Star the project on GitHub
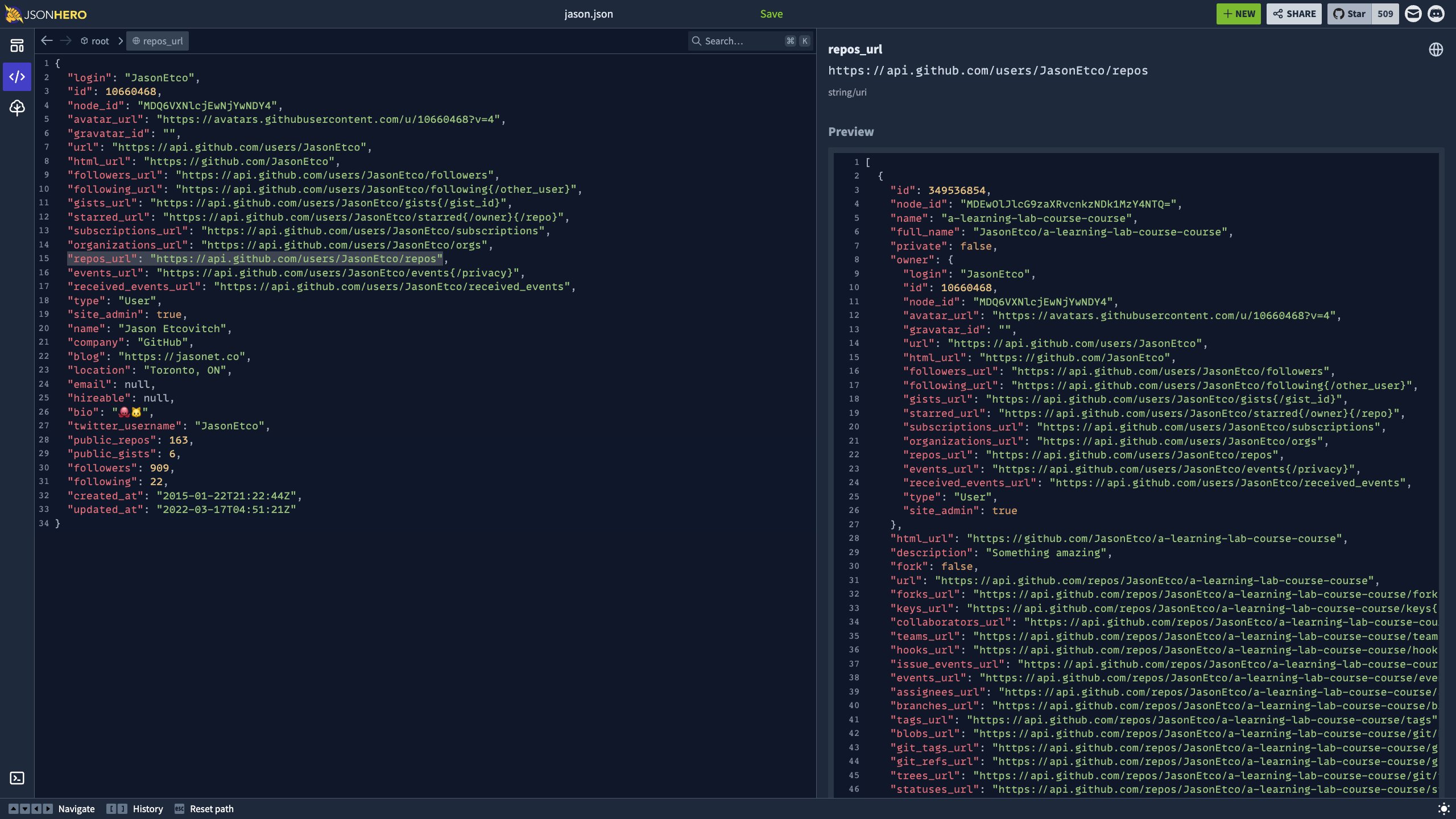 [1350, 14]
